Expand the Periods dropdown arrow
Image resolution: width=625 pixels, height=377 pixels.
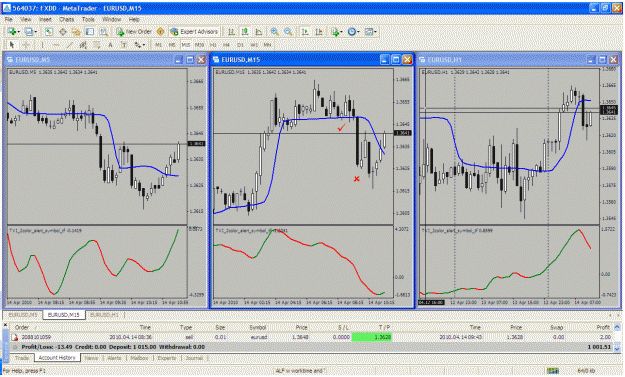coord(358,32)
